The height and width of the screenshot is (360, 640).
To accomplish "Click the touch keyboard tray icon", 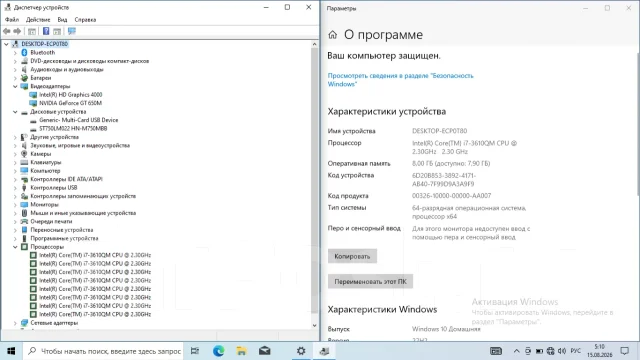I will click(496, 351).
